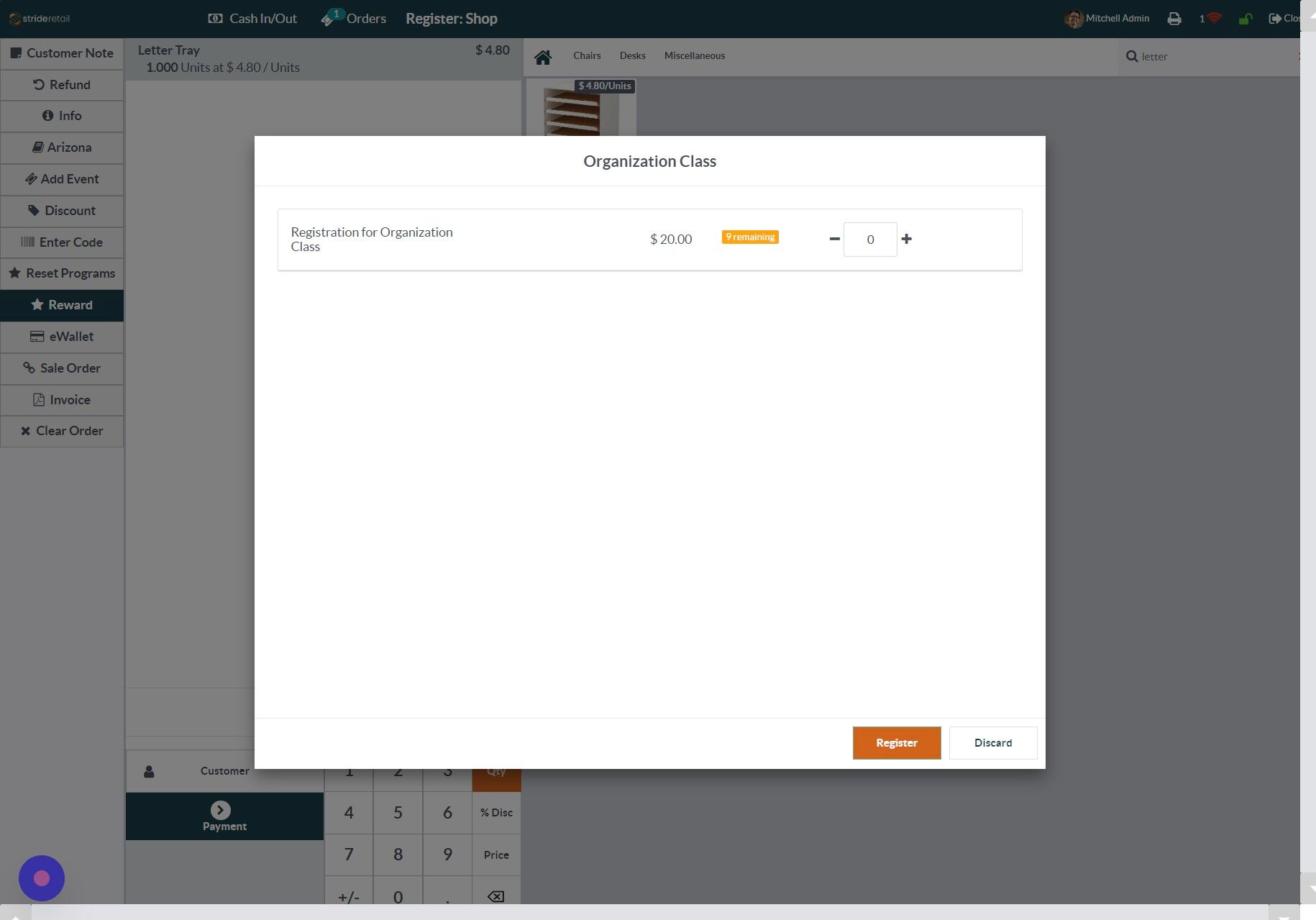Screen dimensions: 1316x920
Task: Click the Close session icon
Action: [x=1275, y=19]
